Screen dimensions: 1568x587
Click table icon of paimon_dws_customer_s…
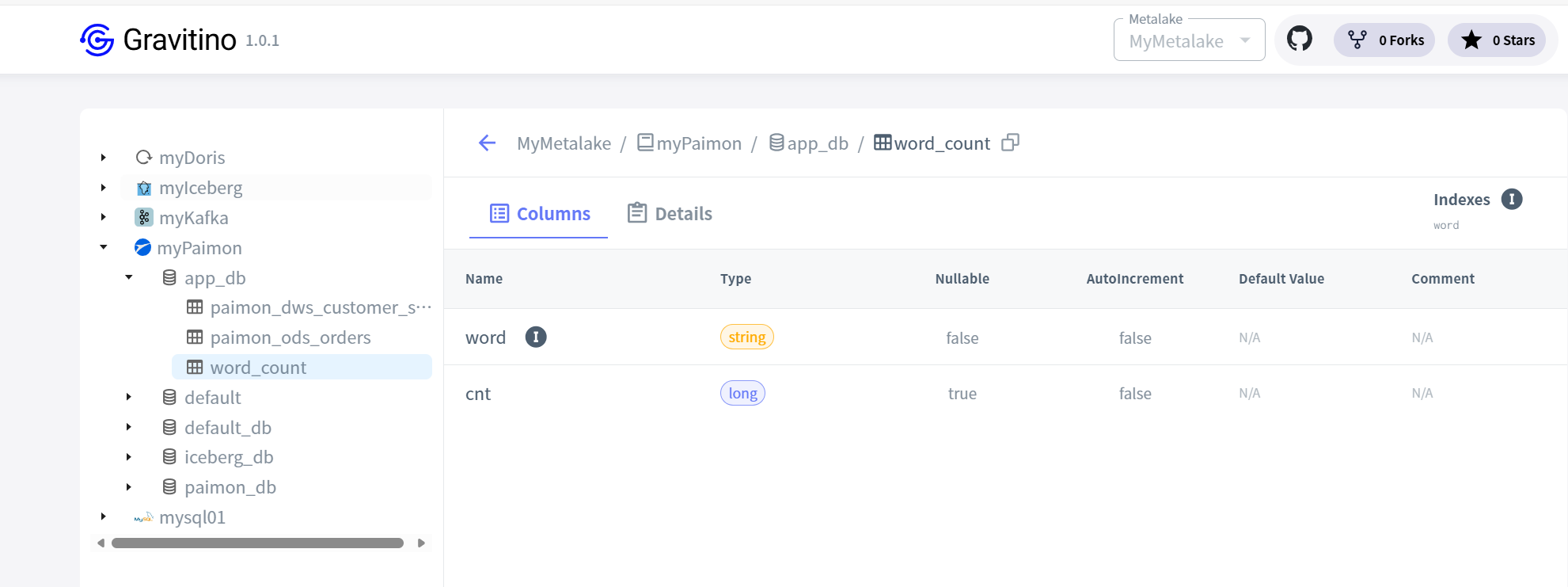pos(195,307)
